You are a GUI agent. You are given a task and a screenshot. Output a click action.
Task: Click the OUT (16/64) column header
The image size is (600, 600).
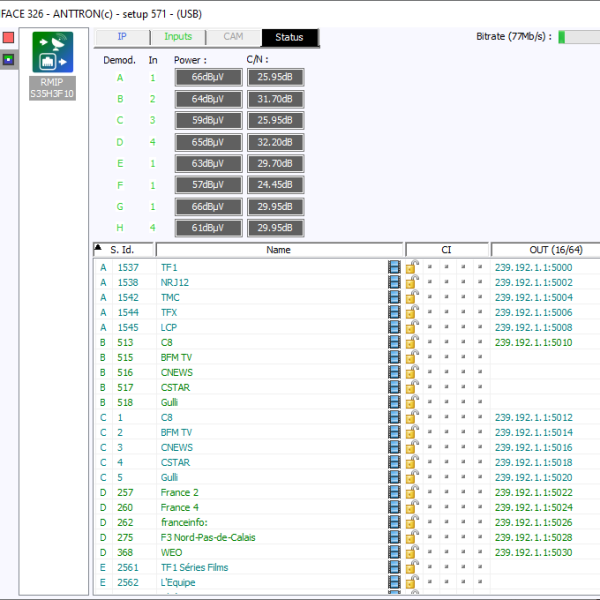pos(544,249)
